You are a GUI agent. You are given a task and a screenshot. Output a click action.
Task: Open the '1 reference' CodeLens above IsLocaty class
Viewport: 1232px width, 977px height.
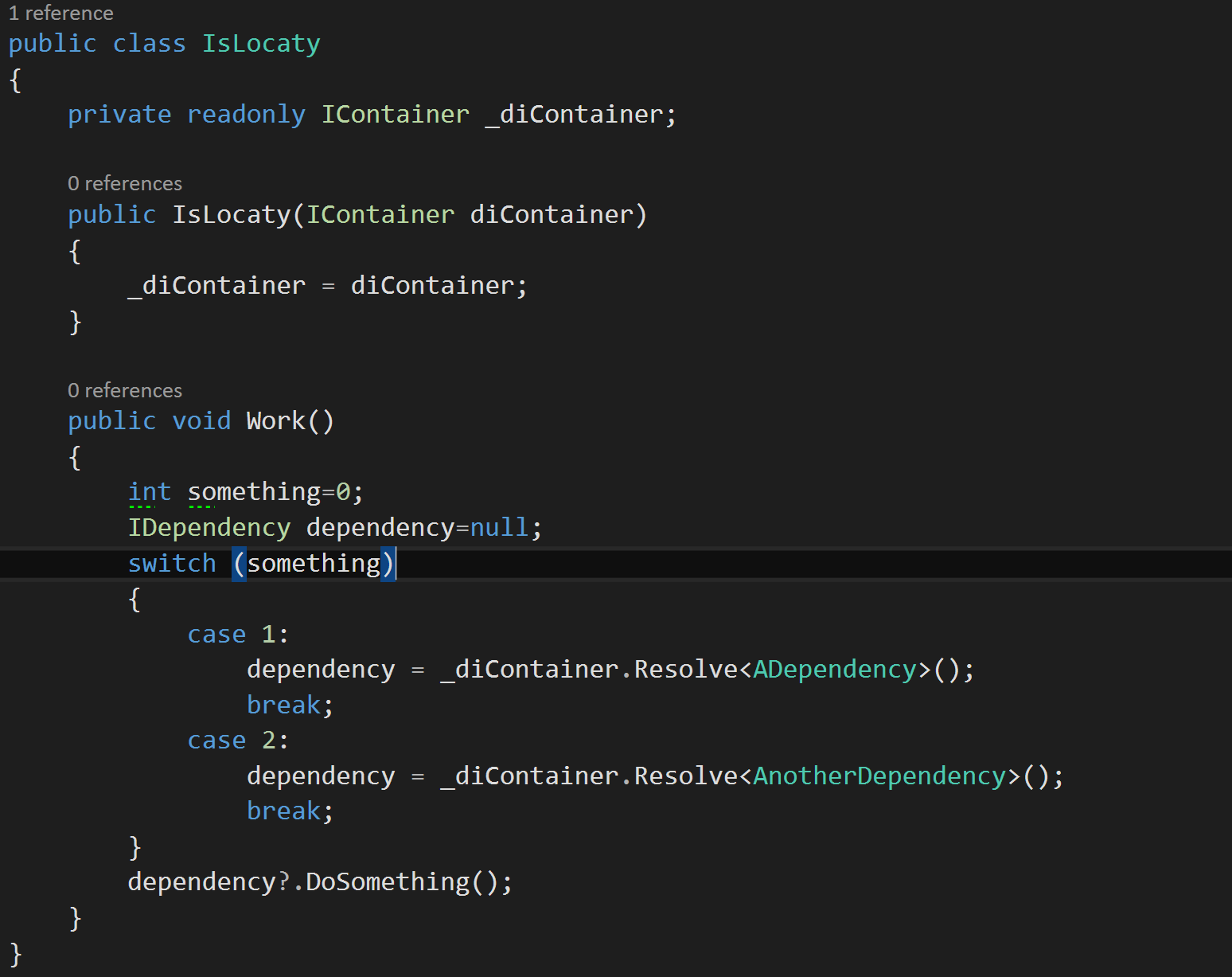coord(60,13)
